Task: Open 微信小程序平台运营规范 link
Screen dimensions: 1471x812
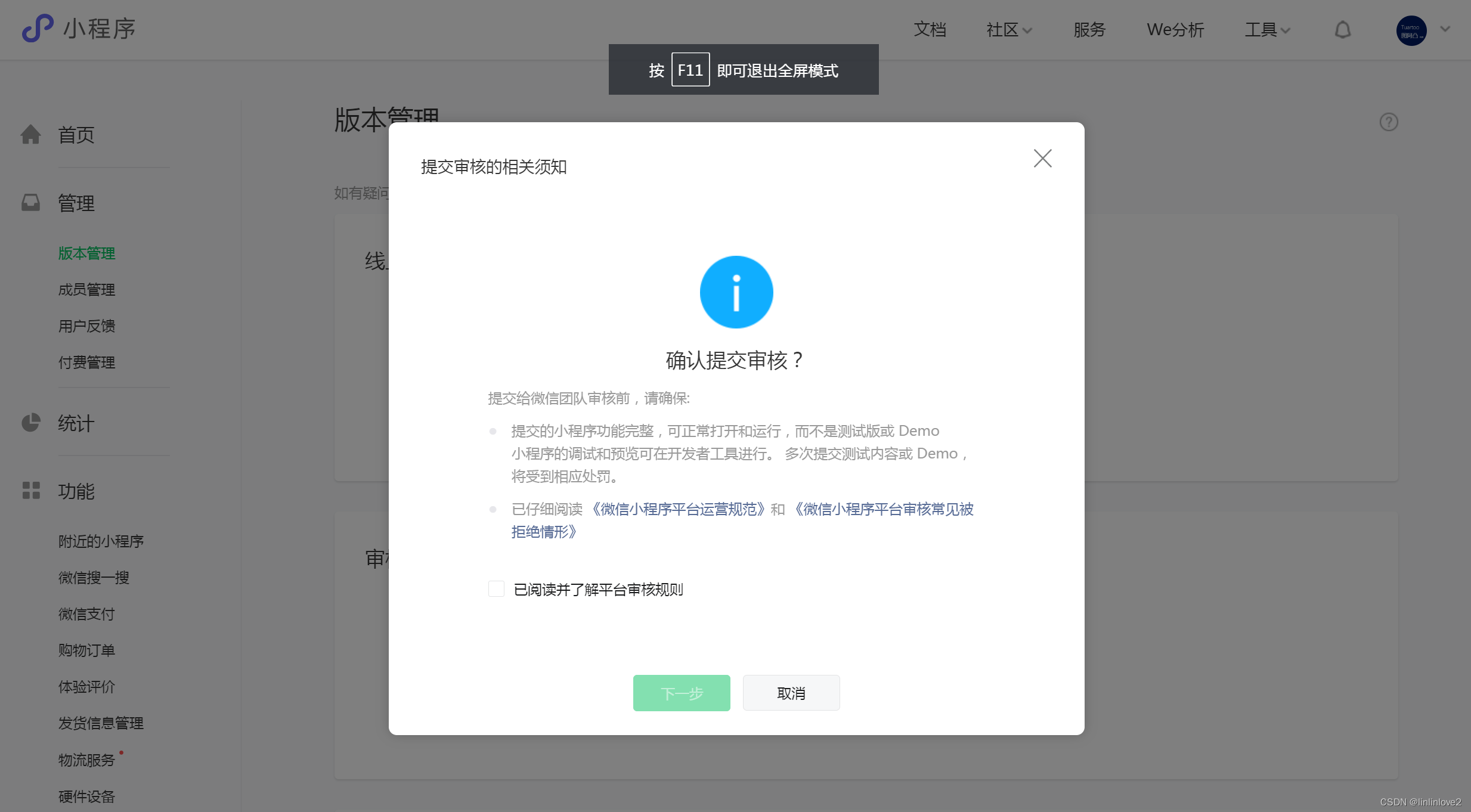Action: tap(678, 509)
